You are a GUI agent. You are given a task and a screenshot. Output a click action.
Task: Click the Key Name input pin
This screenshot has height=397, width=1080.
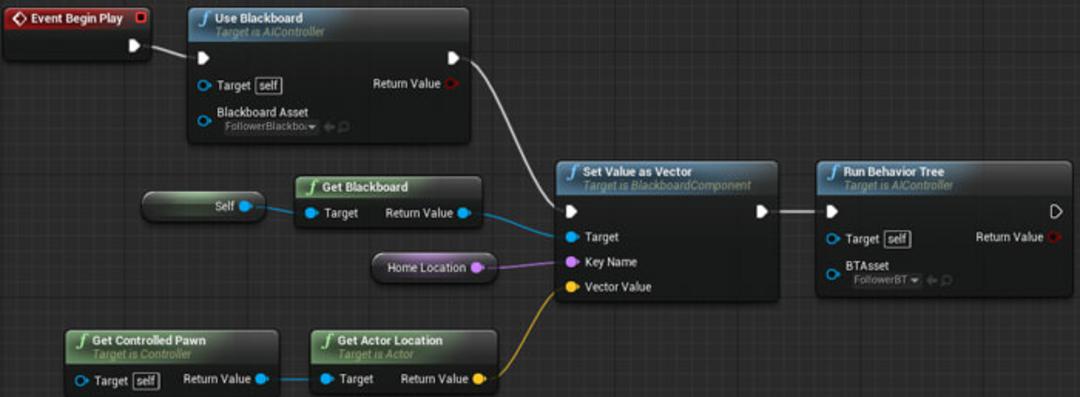pyautogui.click(x=572, y=262)
